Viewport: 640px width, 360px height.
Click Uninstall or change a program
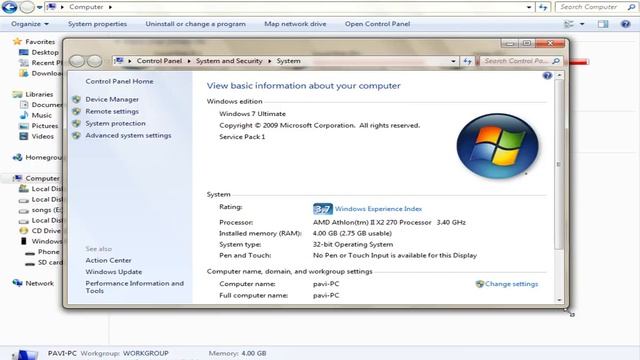pyautogui.click(x=196, y=24)
